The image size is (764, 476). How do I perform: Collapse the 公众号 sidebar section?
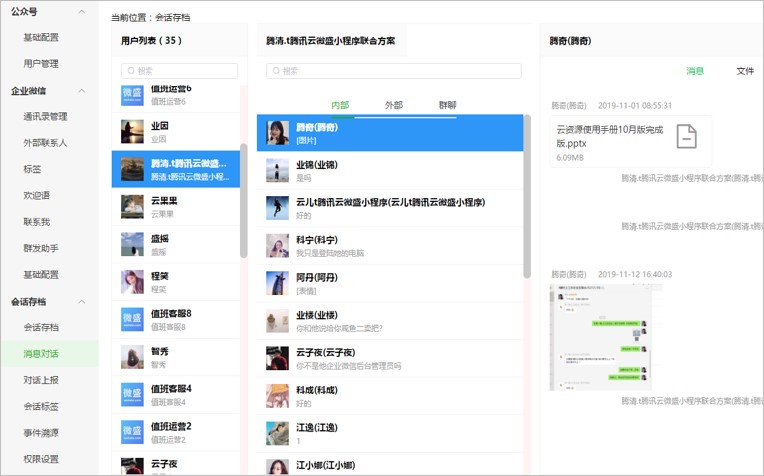(x=82, y=11)
